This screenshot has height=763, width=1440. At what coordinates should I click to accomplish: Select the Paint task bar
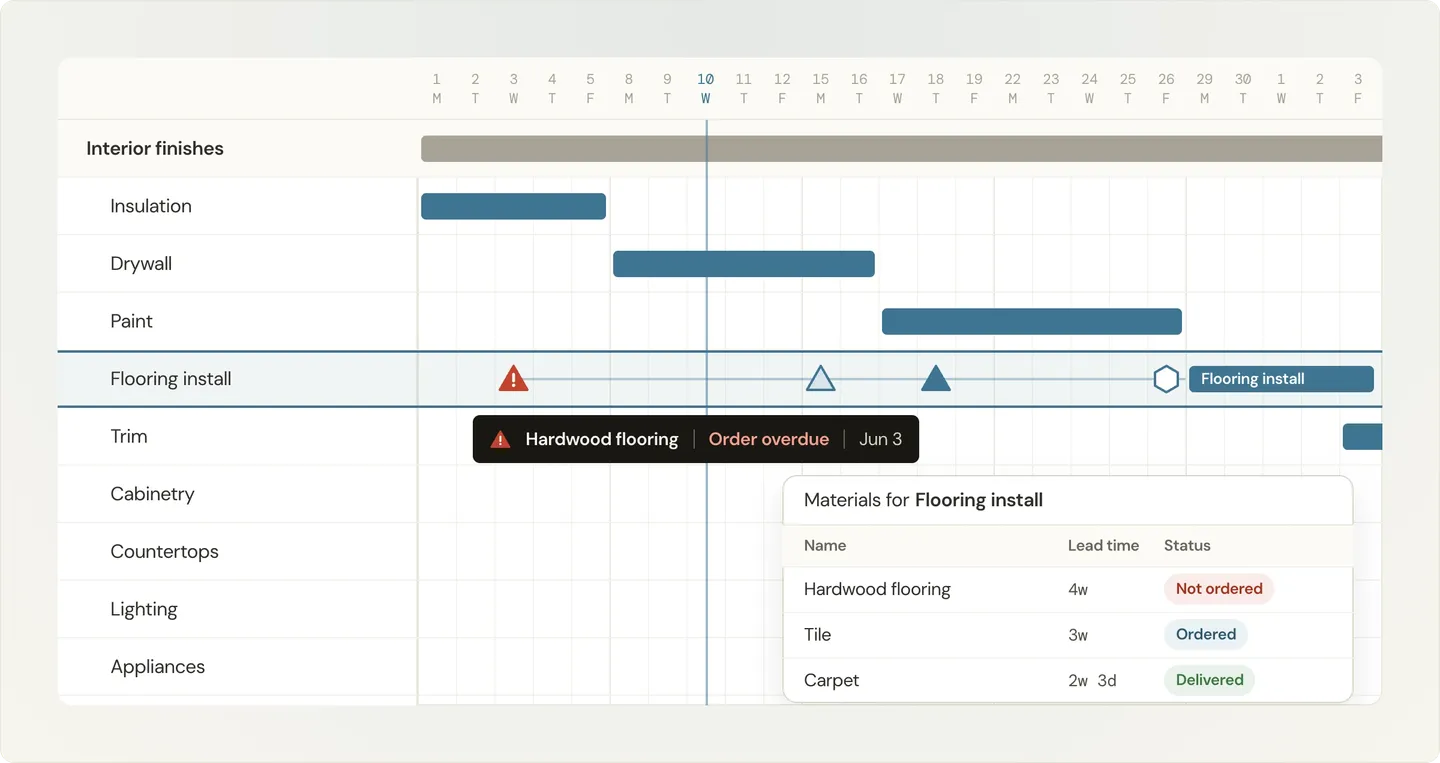[1032, 321]
